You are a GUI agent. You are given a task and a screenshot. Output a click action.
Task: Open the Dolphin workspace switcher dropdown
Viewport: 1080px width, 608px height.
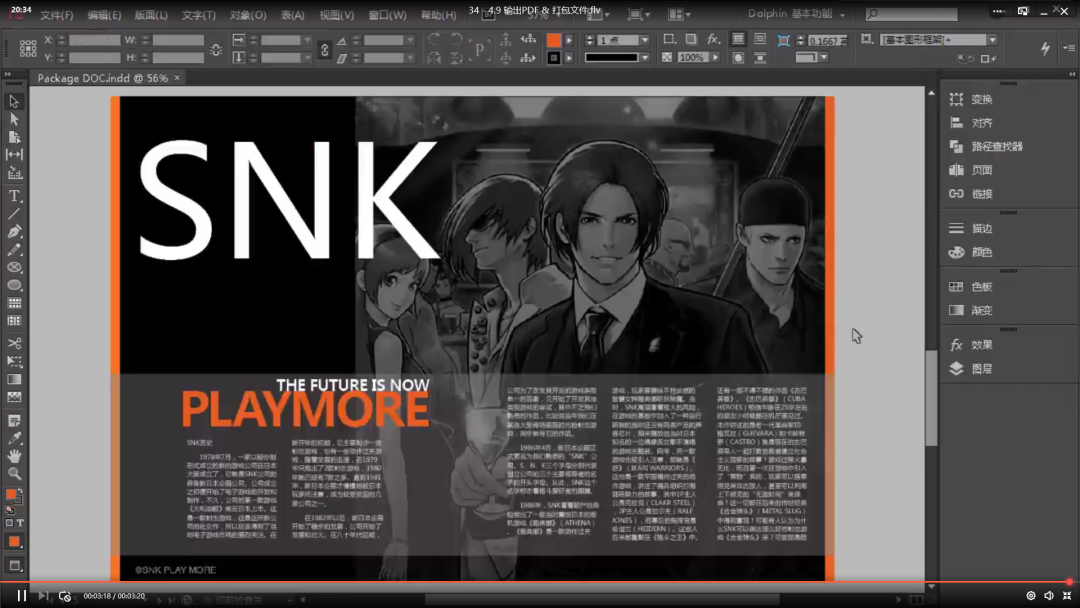click(796, 14)
